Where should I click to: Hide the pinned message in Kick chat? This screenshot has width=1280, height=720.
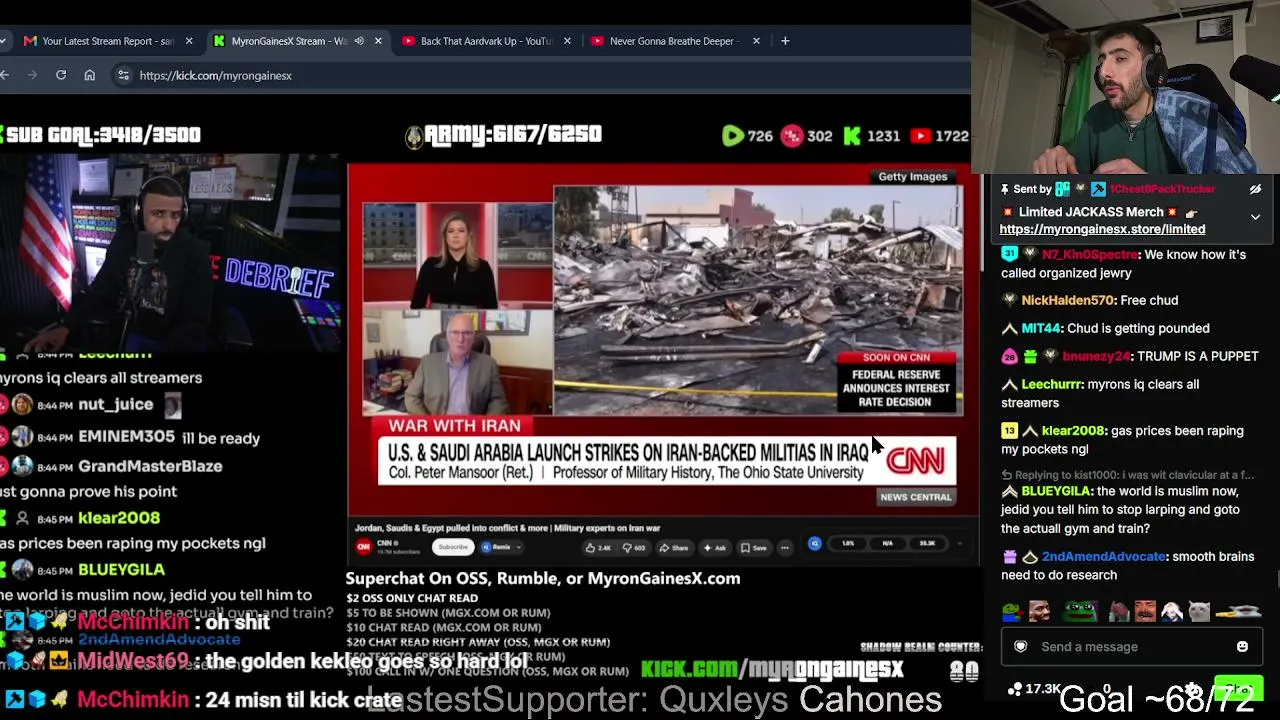click(x=1255, y=189)
